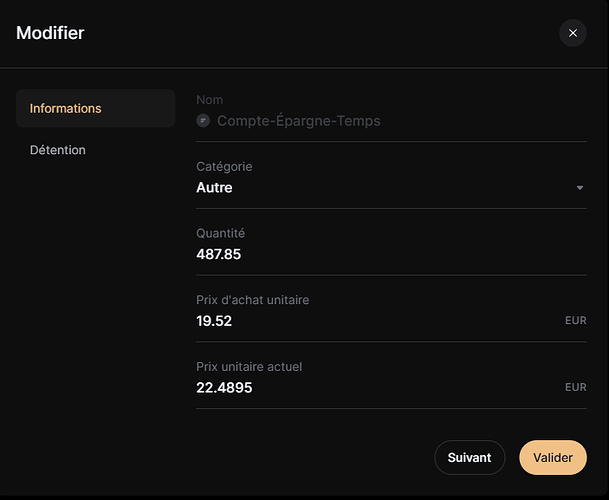This screenshot has height=500, width=609.
Task: Click the Modifier dialog title
Action: (x=50, y=33)
